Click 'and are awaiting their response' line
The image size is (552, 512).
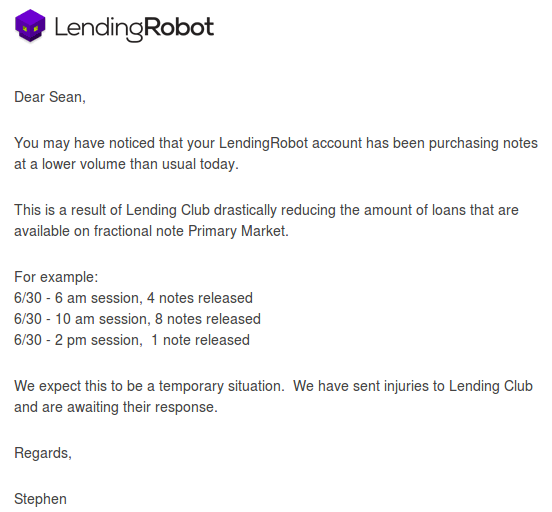coord(116,407)
